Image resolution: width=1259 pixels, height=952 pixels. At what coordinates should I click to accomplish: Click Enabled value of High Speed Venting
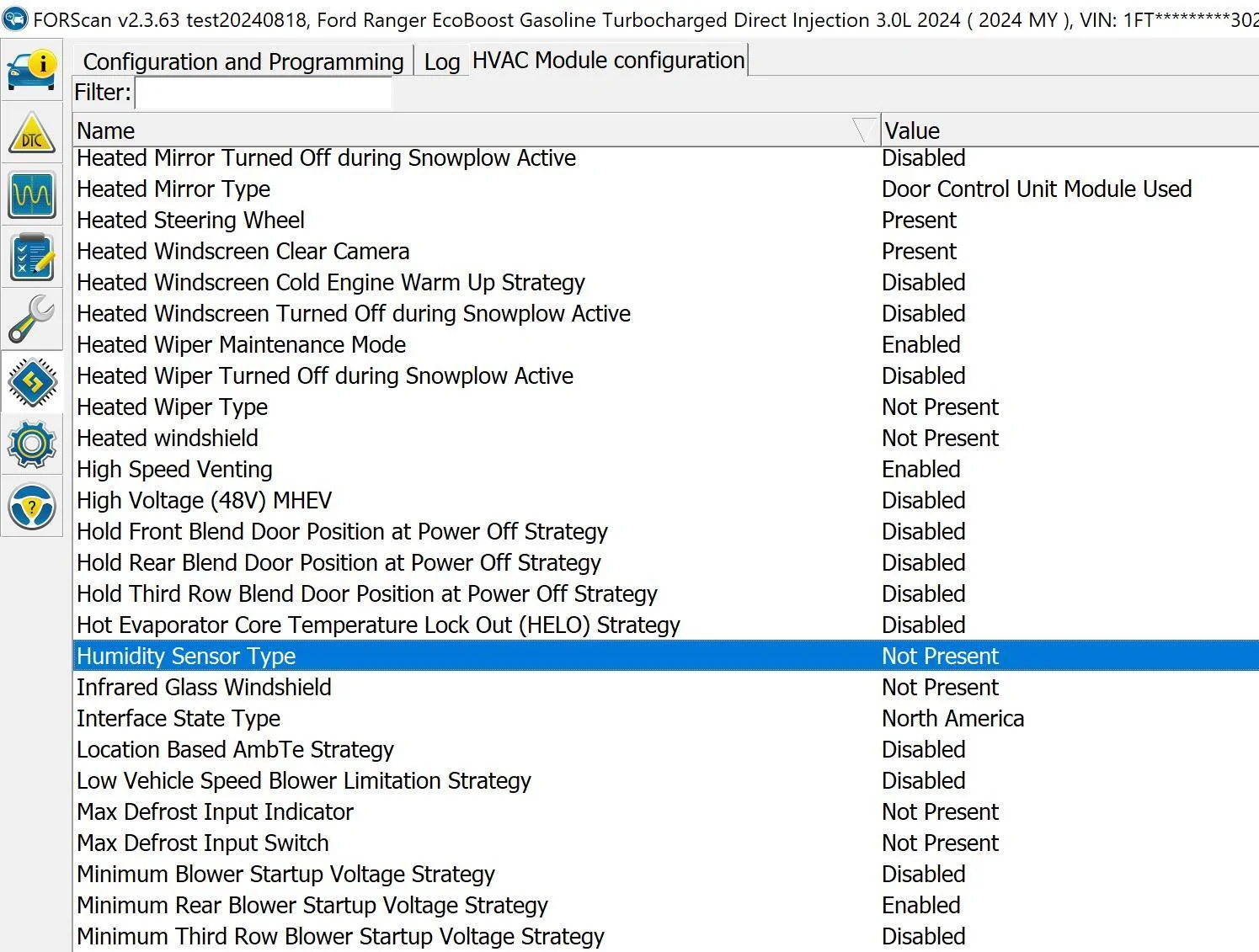click(921, 469)
